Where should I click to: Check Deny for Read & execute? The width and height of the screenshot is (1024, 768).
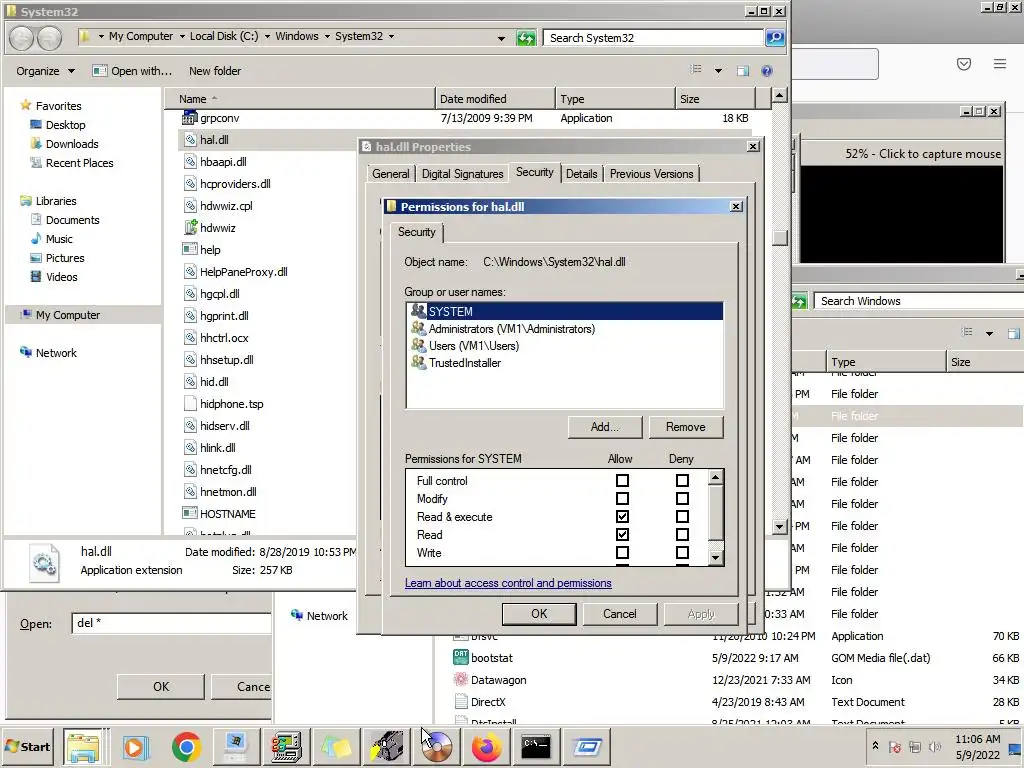pyautogui.click(x=682, y=517)
